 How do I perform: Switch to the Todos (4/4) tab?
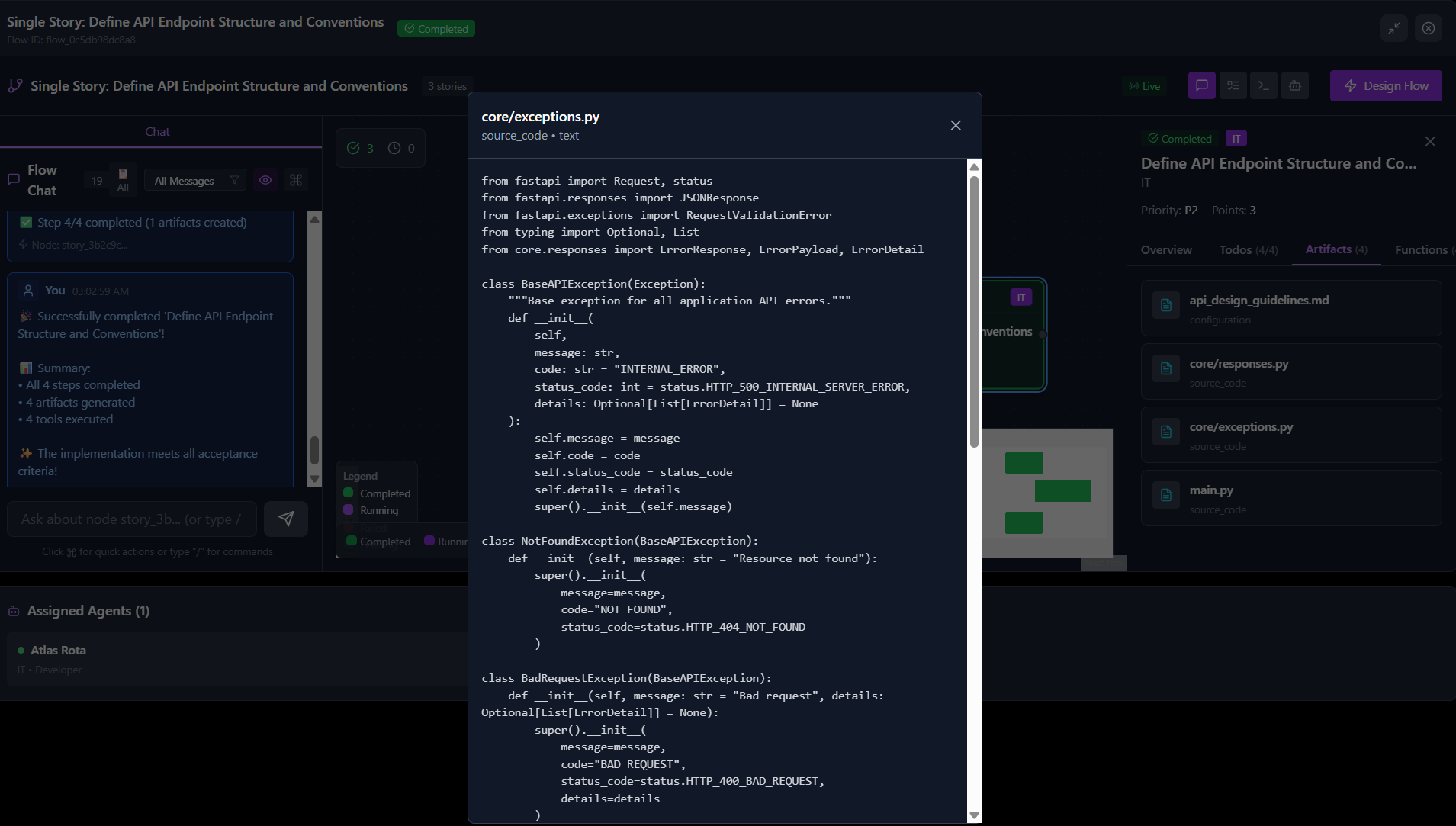[1249, 249]
